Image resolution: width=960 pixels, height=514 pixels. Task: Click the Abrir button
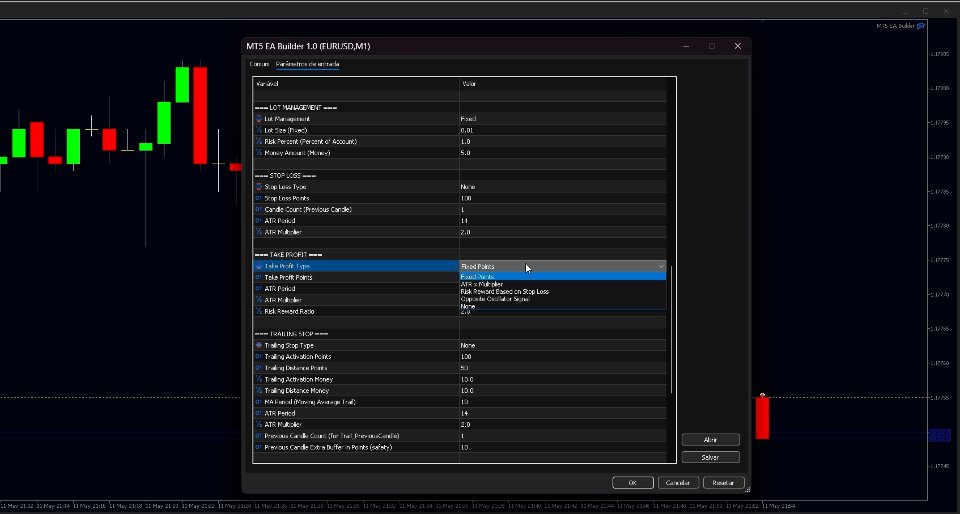pos(710,440)
